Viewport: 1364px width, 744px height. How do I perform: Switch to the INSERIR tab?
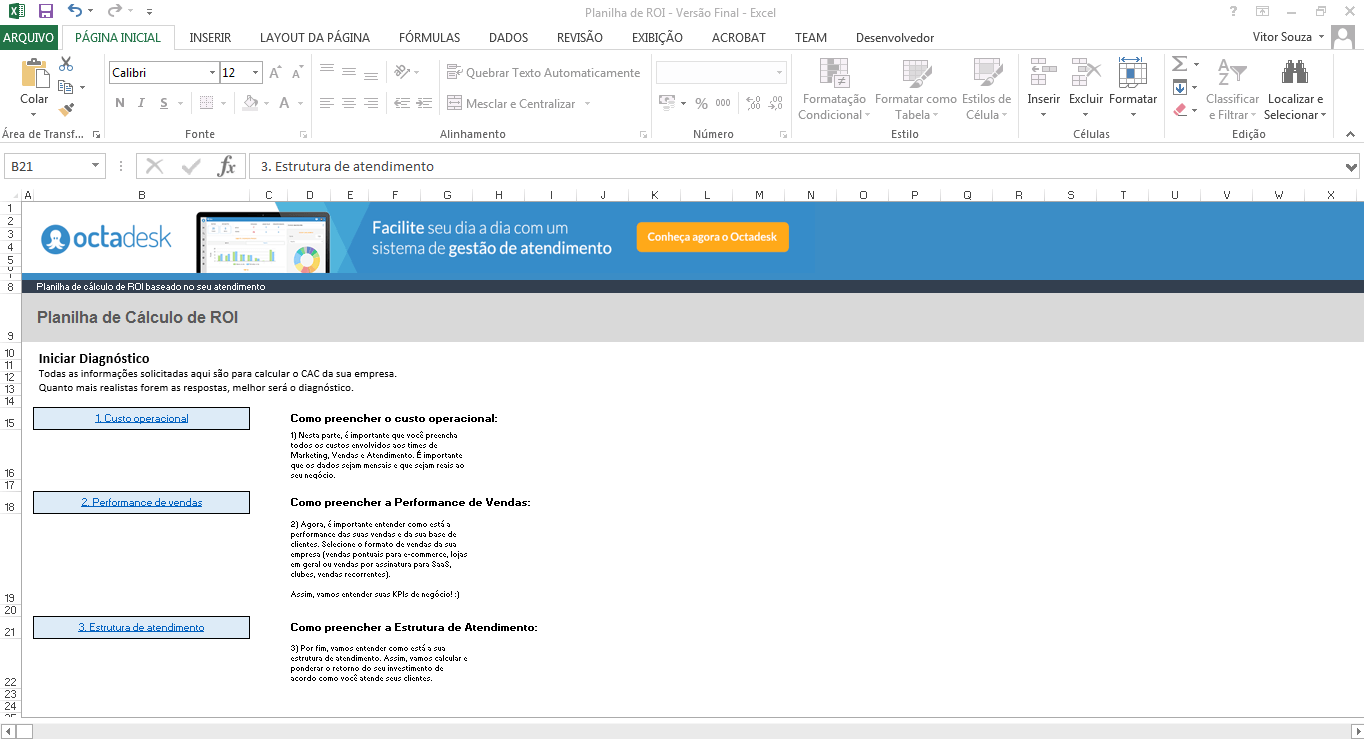[210, 38]
